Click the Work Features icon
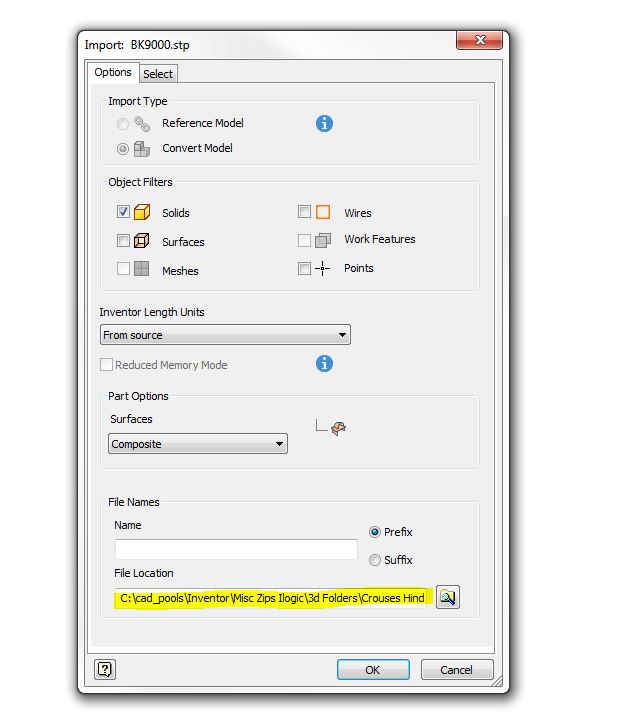624x712 pixels. pyautogui.click(x=323, y=240)
